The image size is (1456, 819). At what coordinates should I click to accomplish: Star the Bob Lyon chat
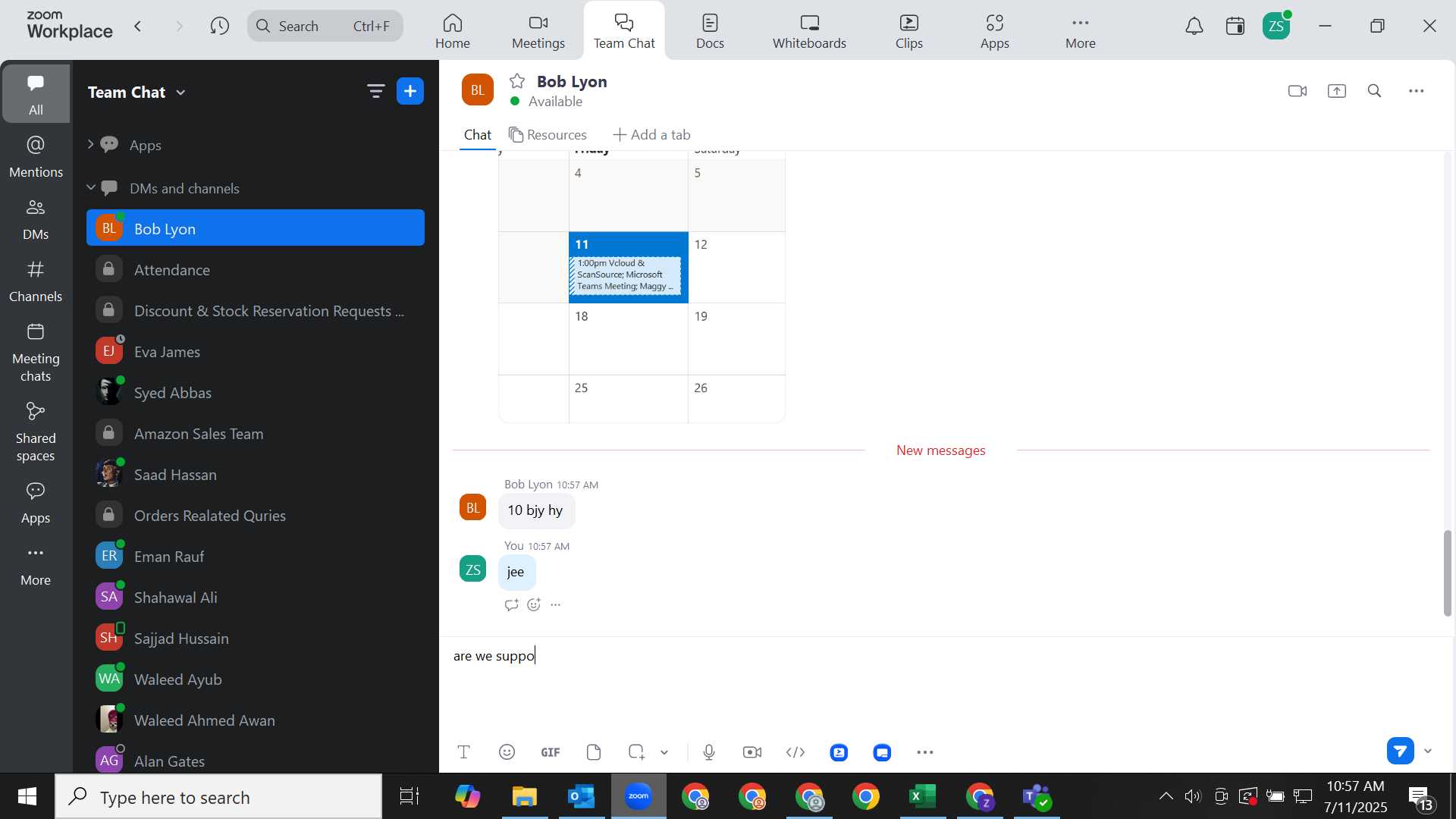[x=517, y=81]
